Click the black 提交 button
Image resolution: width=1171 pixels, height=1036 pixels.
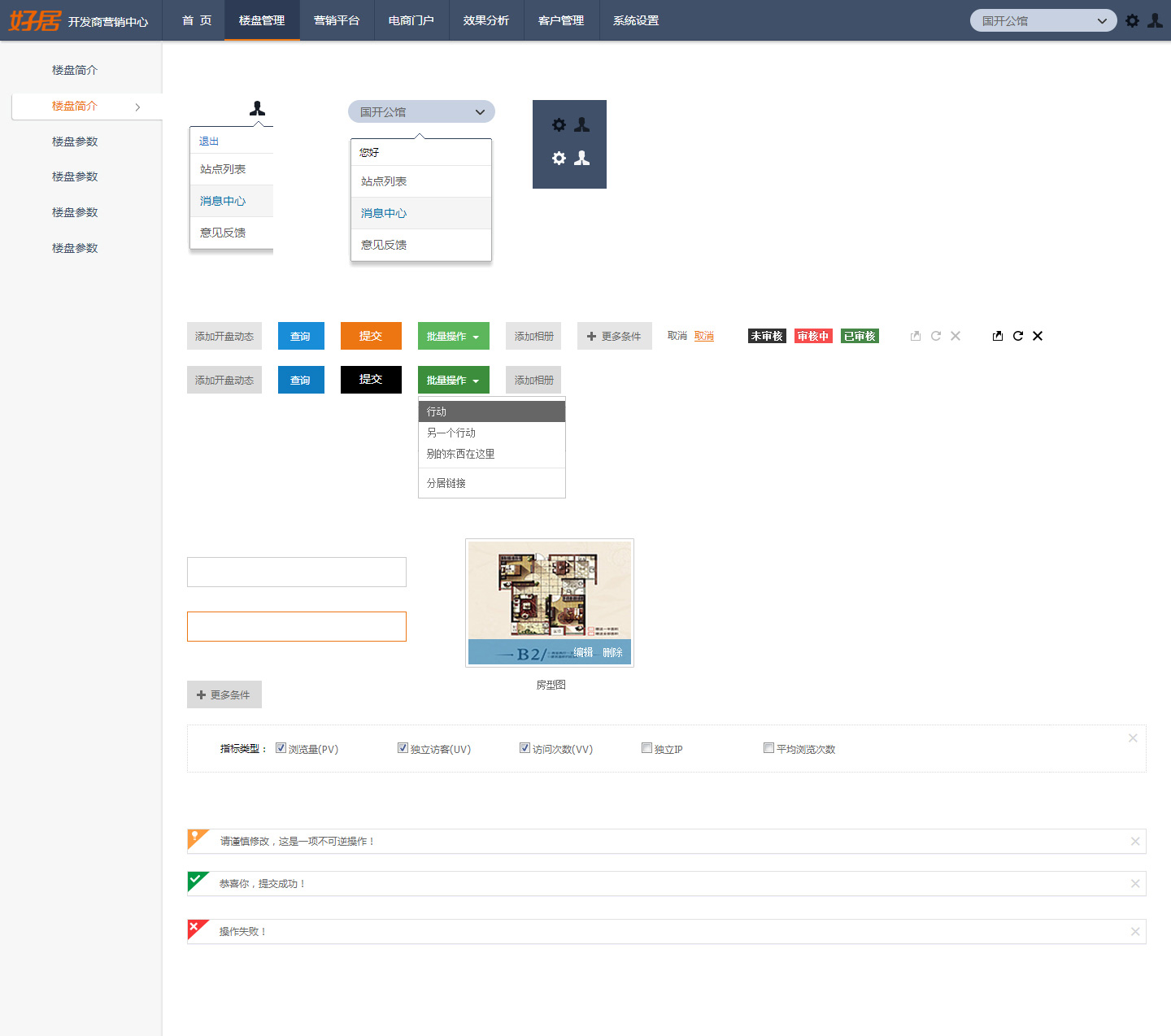(x=371, y=380)
